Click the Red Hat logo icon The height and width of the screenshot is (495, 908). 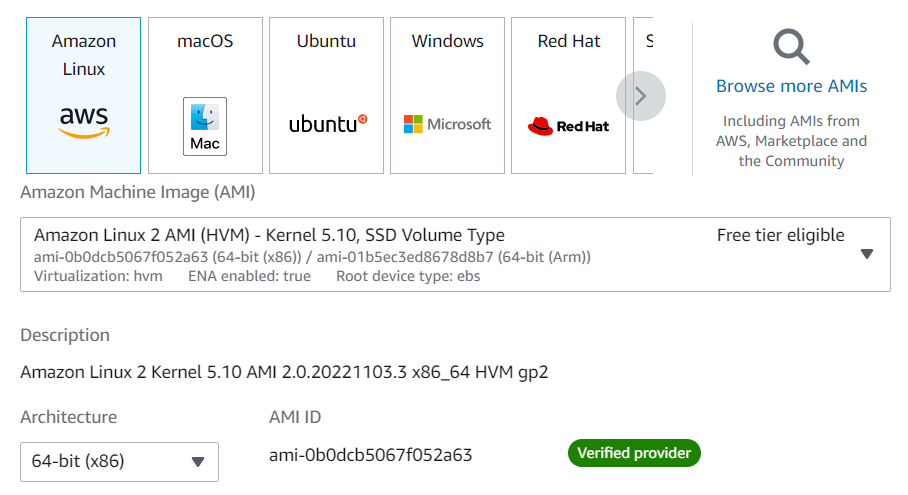[568, 126]
